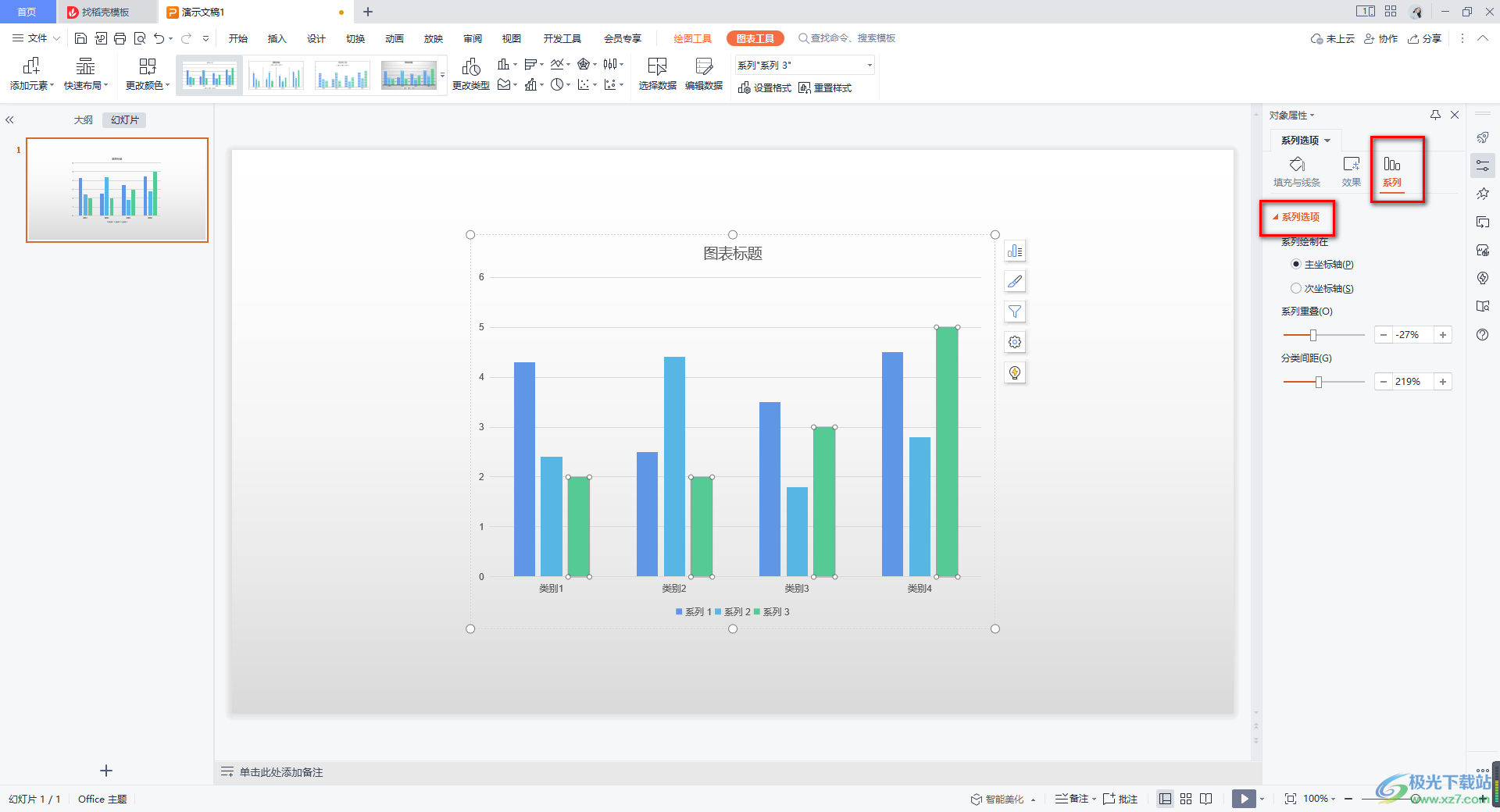Click chart settings gear button
The height and width of the screenshot is (812, 1500).
pos(1015,342)
